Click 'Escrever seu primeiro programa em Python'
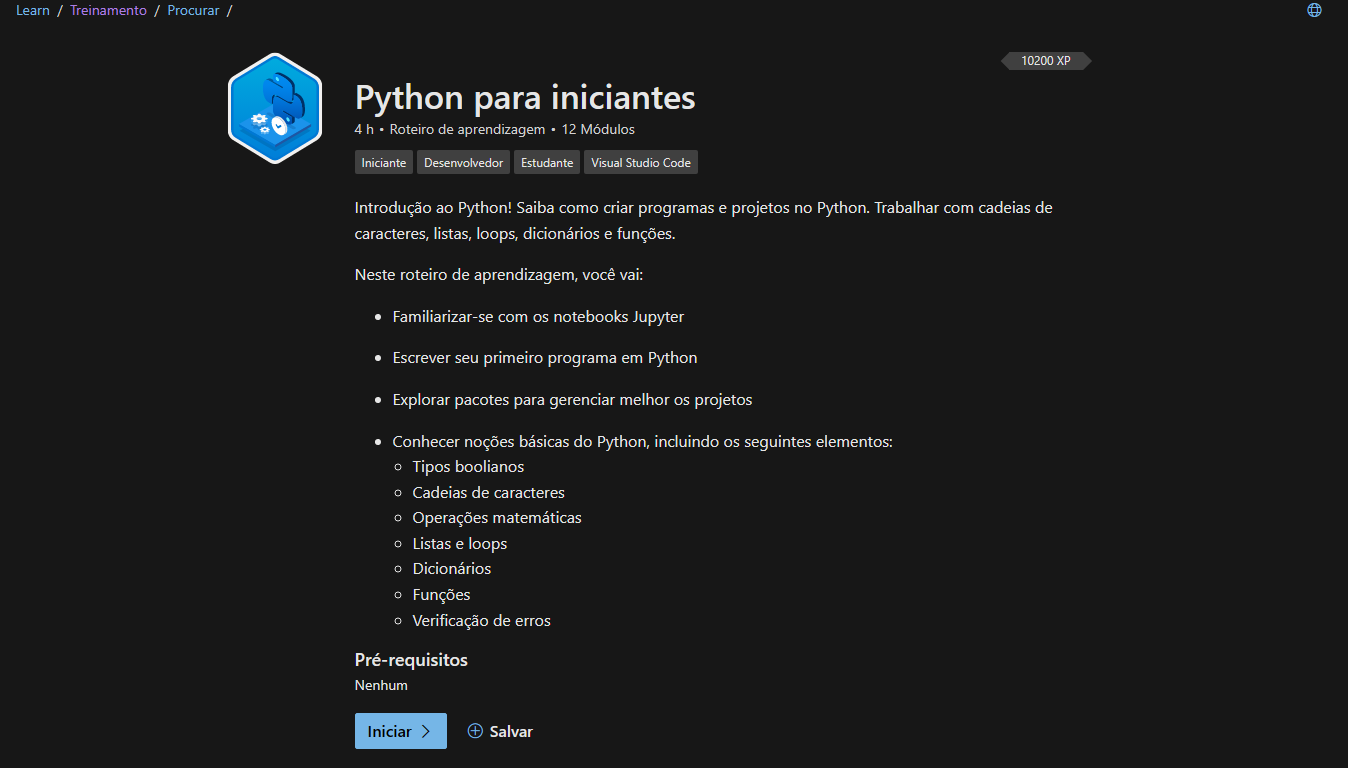This screenshot has width=1348, height=768. point(545,358)
